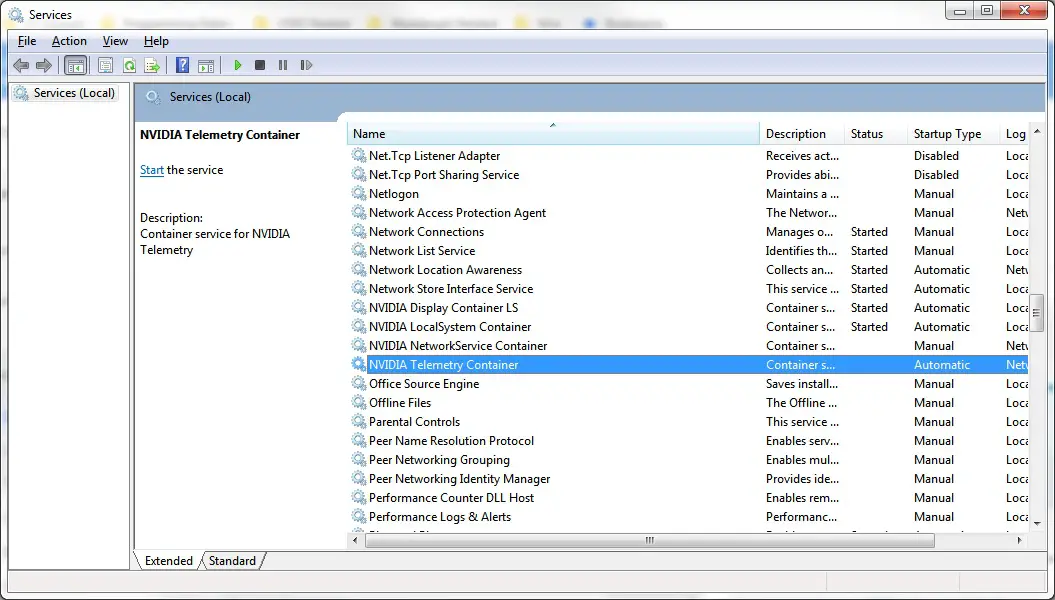Sort by the Description column header
This screenshot has height=600, width=1055.
802,134
